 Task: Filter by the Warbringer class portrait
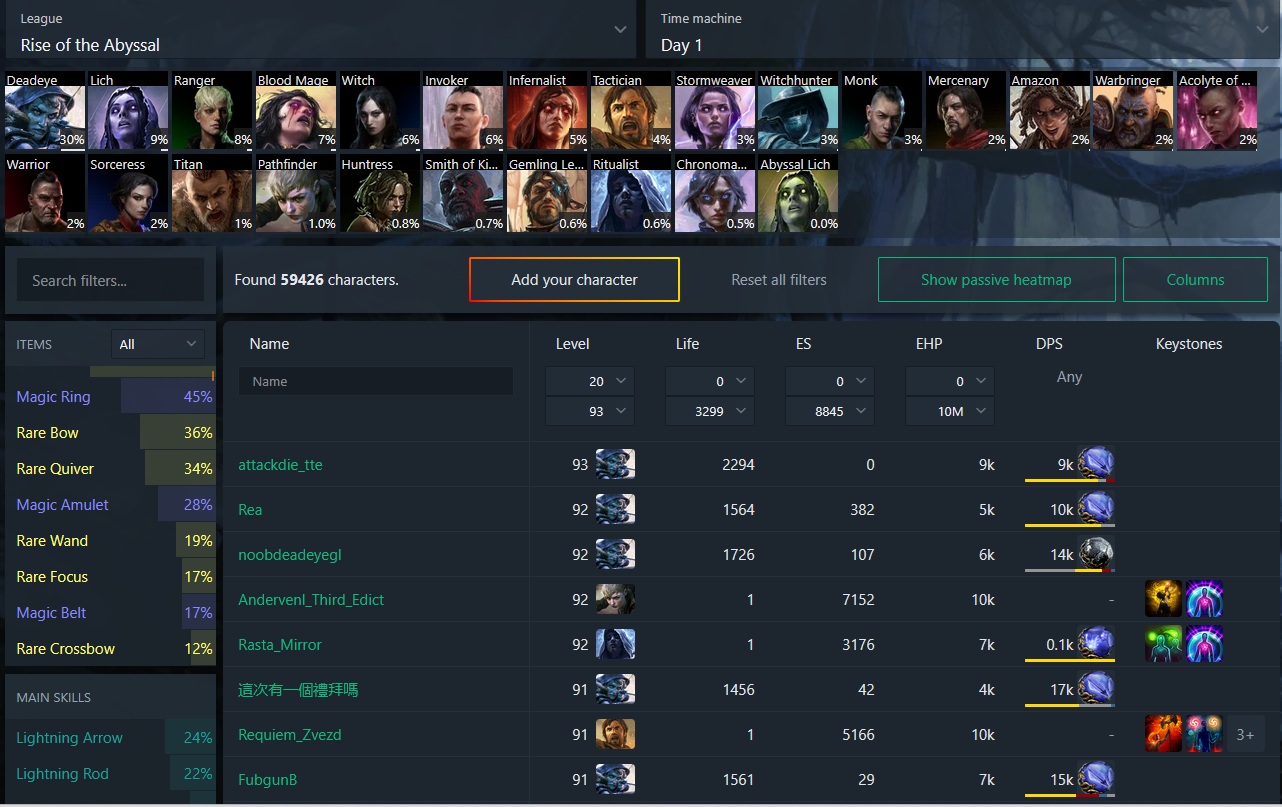point(1133,110)
